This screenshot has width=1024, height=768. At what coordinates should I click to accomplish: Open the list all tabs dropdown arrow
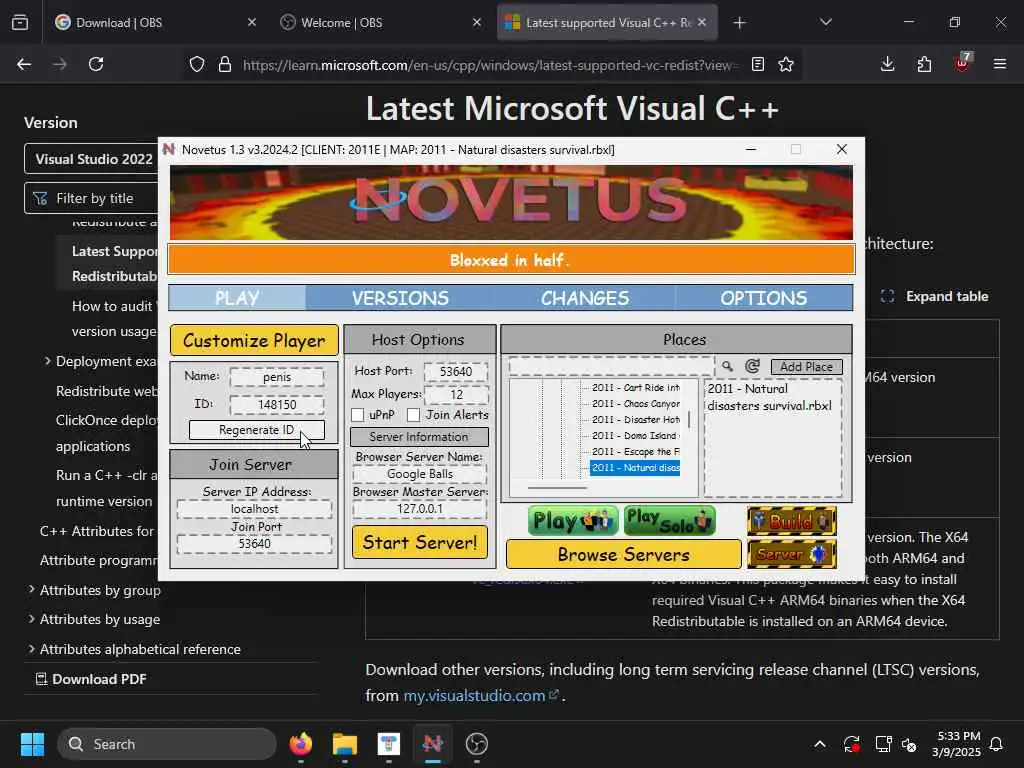825,22
